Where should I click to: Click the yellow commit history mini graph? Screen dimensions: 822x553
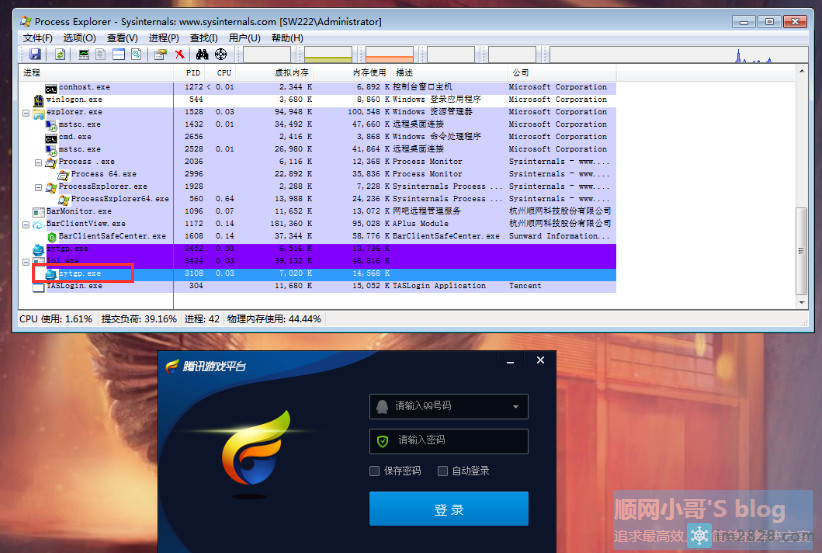[x=328, y=54]
